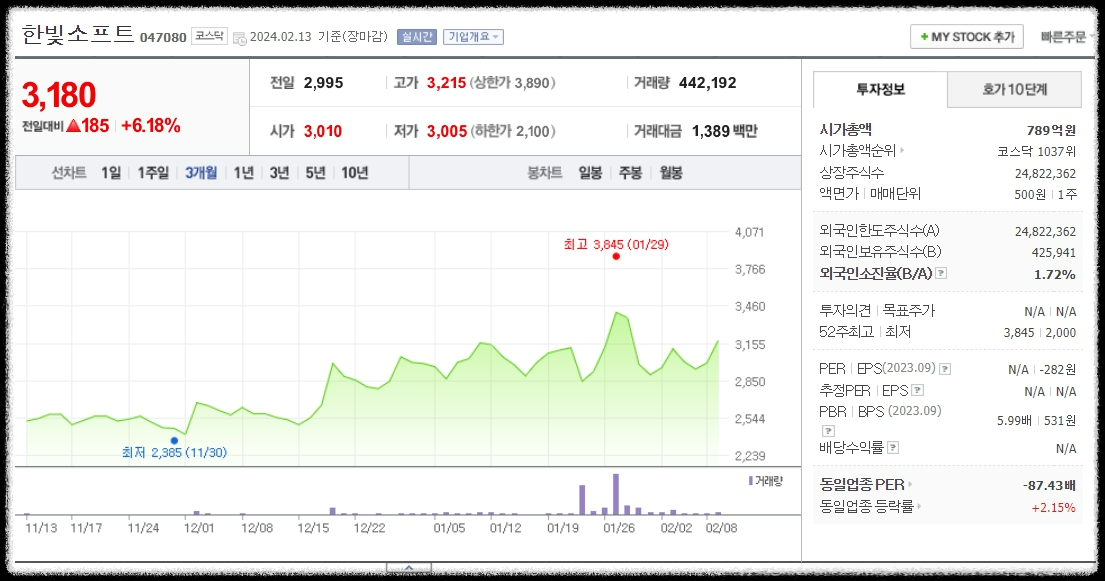Click the 동일업종 PER value -87.43배
The height and width of the screenshot is (581, 1105).
[1049, 485]
